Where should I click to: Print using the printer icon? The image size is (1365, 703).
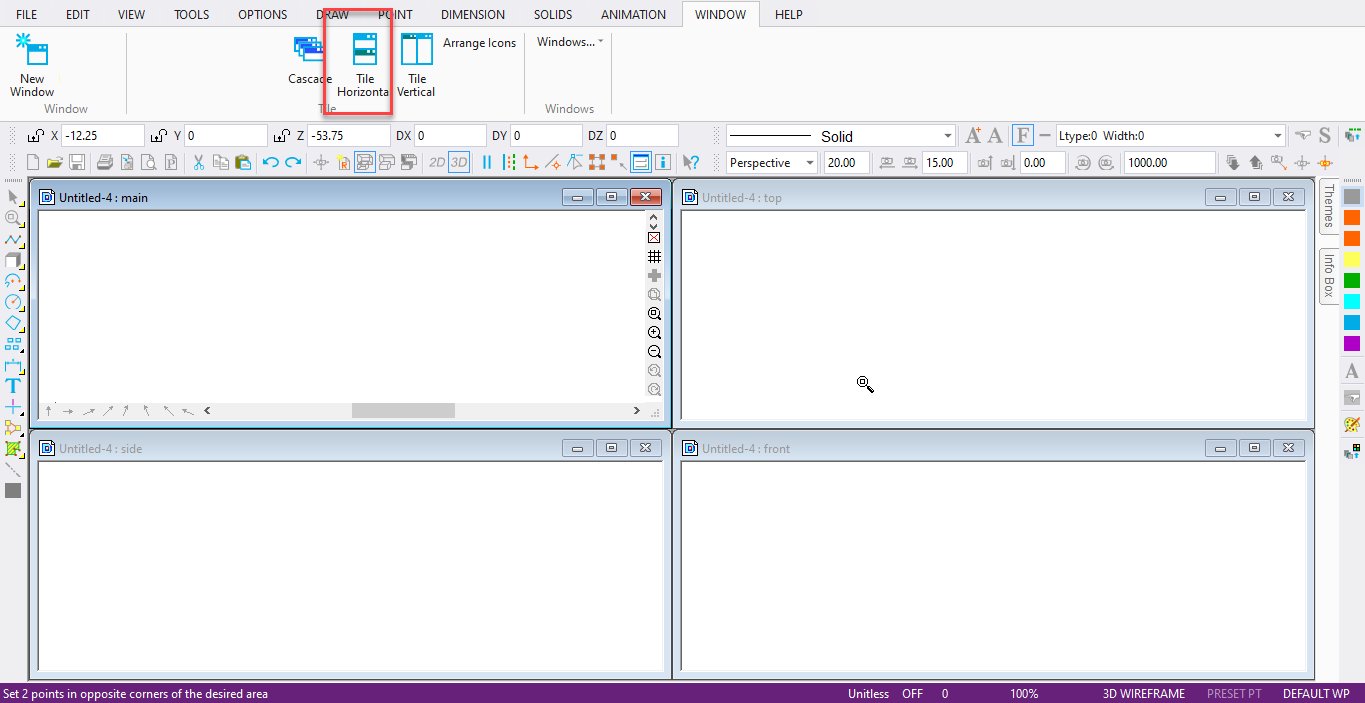104,162
